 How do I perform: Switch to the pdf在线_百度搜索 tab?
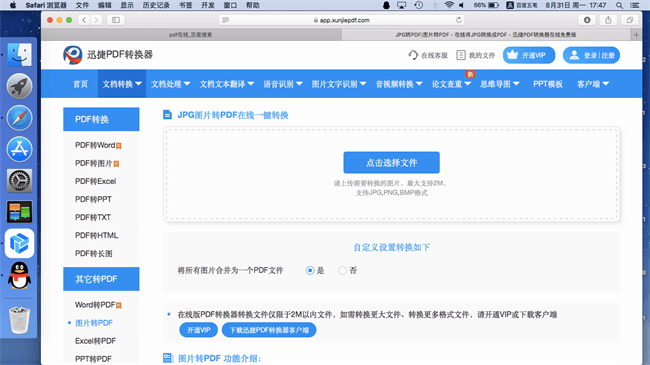[x=191, y=35]
